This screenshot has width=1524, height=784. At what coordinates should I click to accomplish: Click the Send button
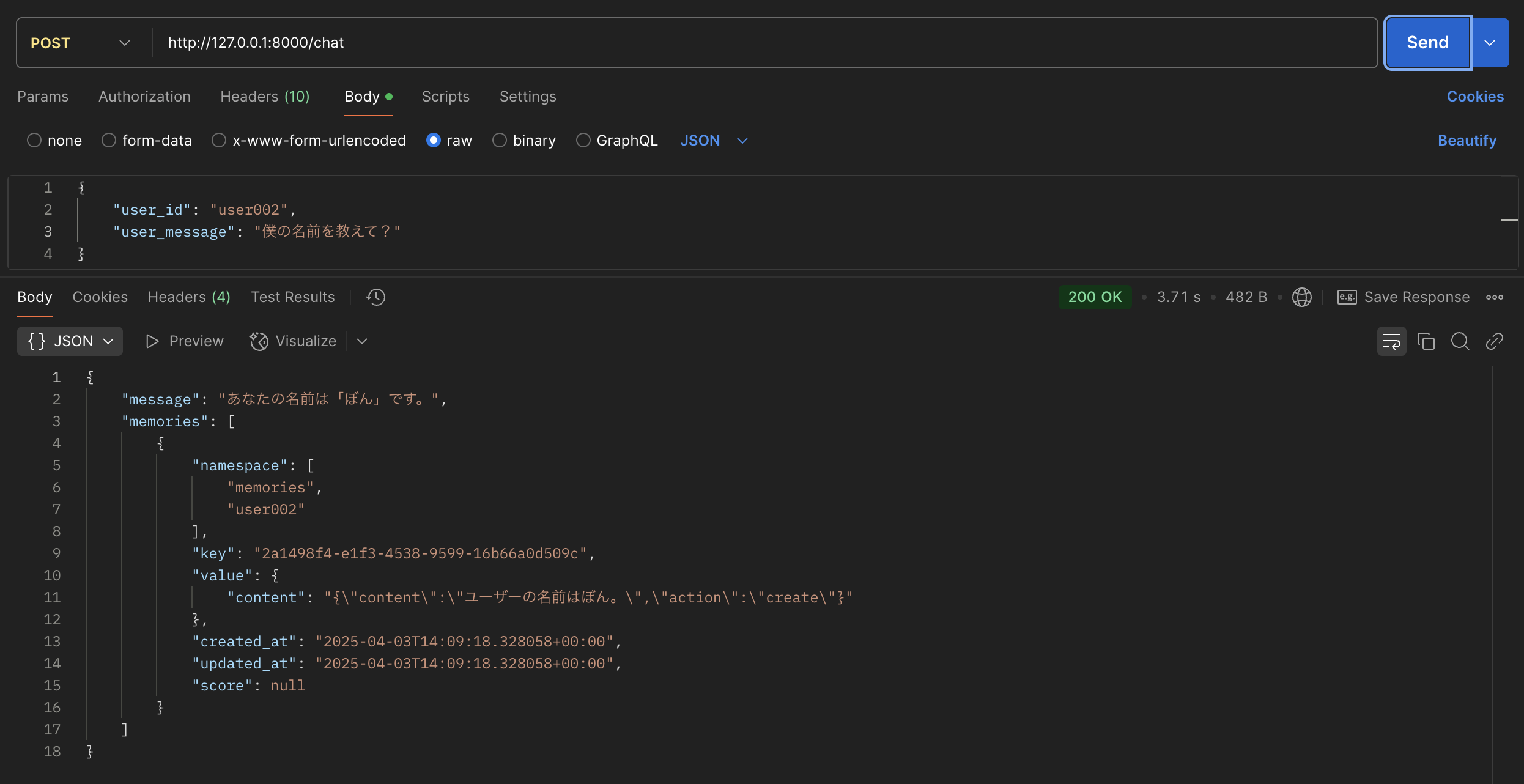1427,43
